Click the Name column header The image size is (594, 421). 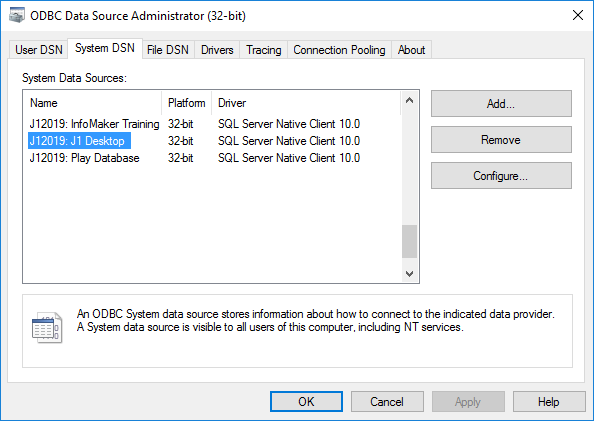92,103
